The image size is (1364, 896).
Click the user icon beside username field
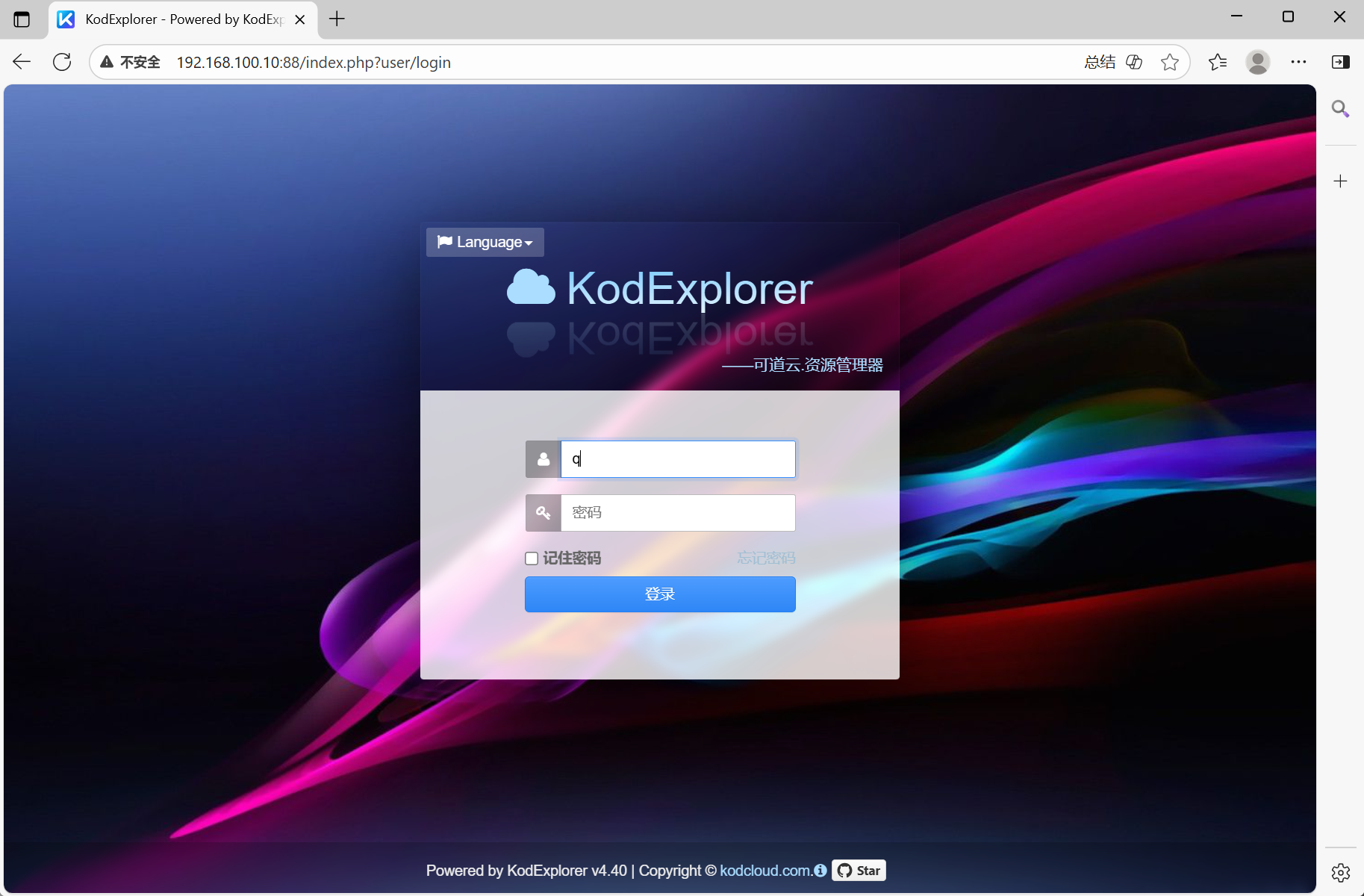point(544,459)
